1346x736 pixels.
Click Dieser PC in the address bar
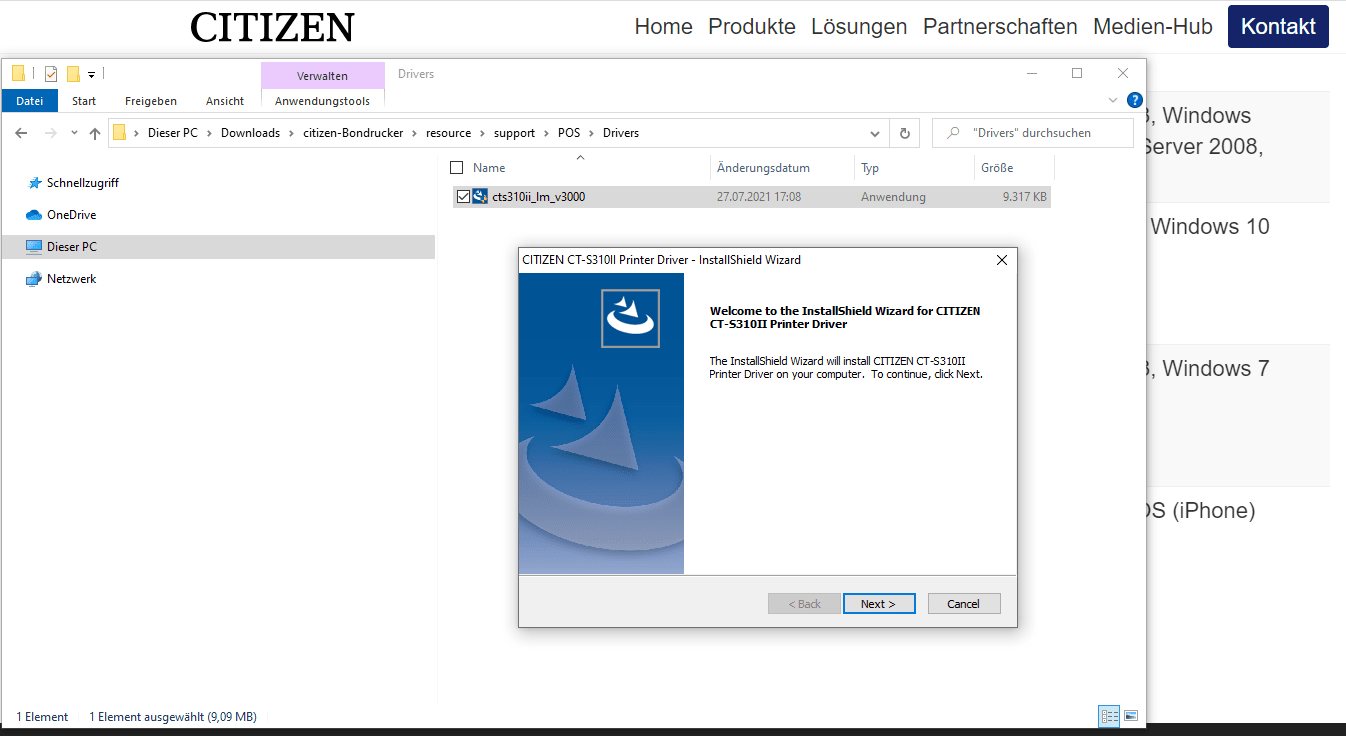(173, 133)
